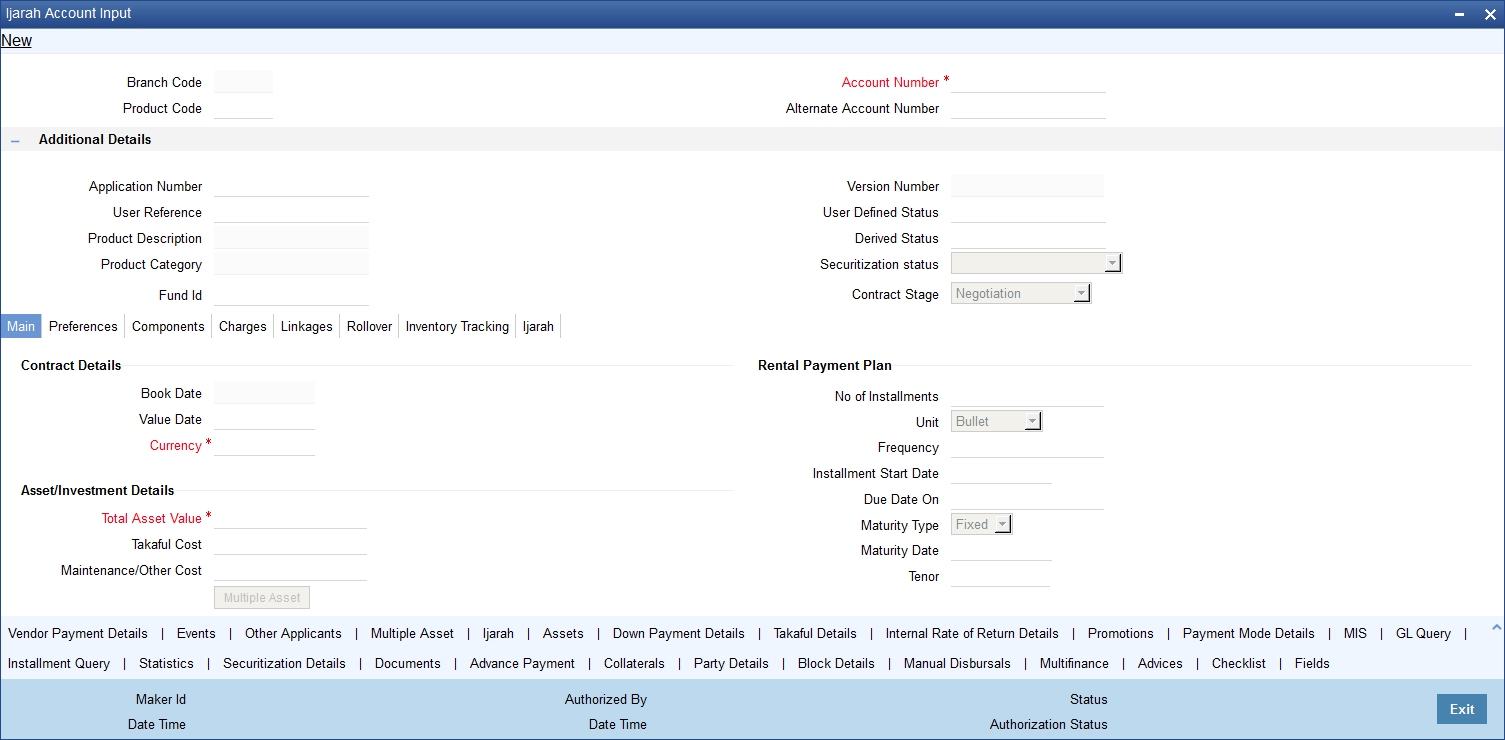Open Manual Disbursals link

[x=957, y=664]
